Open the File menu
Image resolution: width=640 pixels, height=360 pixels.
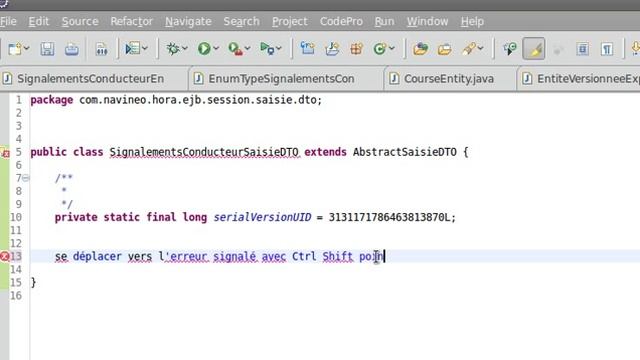8,21
